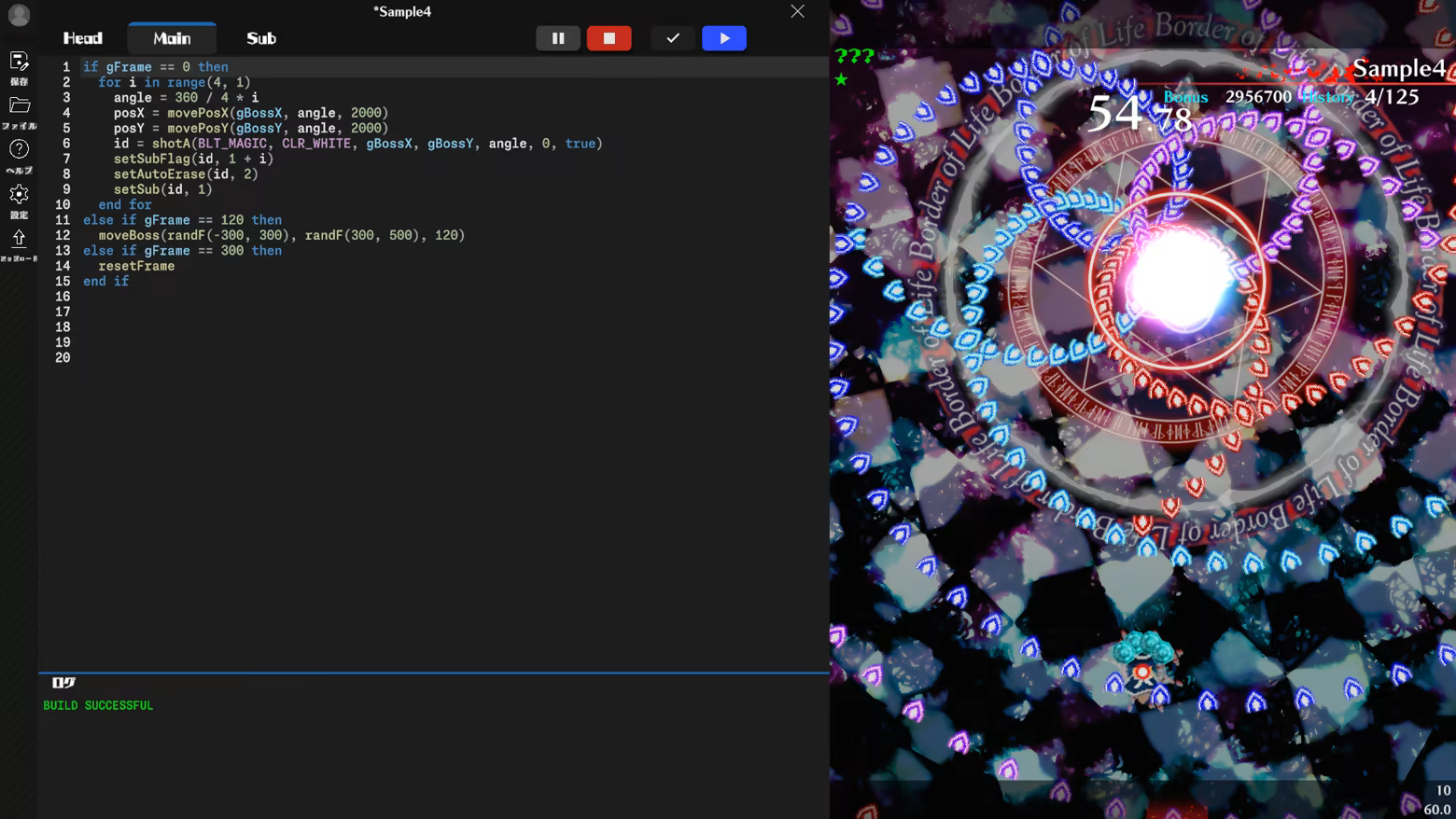Open the Sub tab

click(261, 38)
